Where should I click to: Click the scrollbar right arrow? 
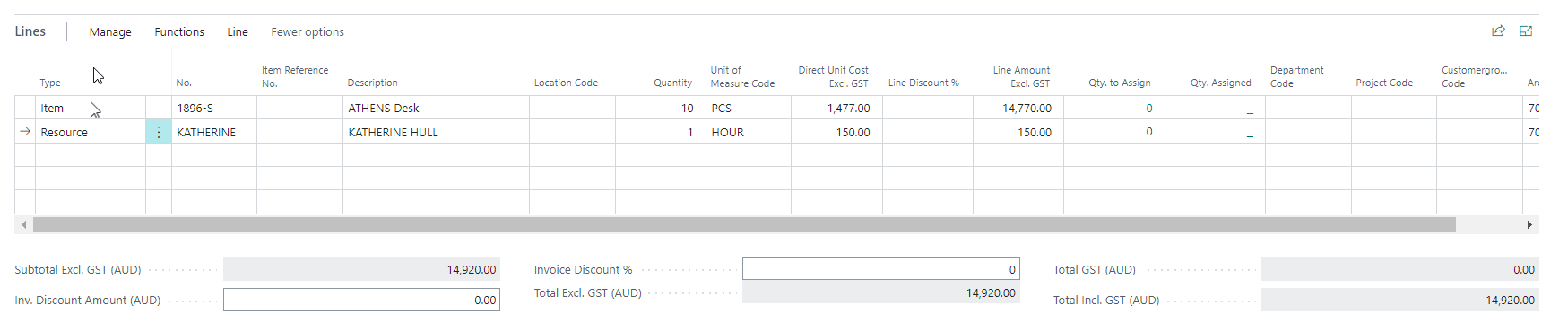coord(1529,224)
